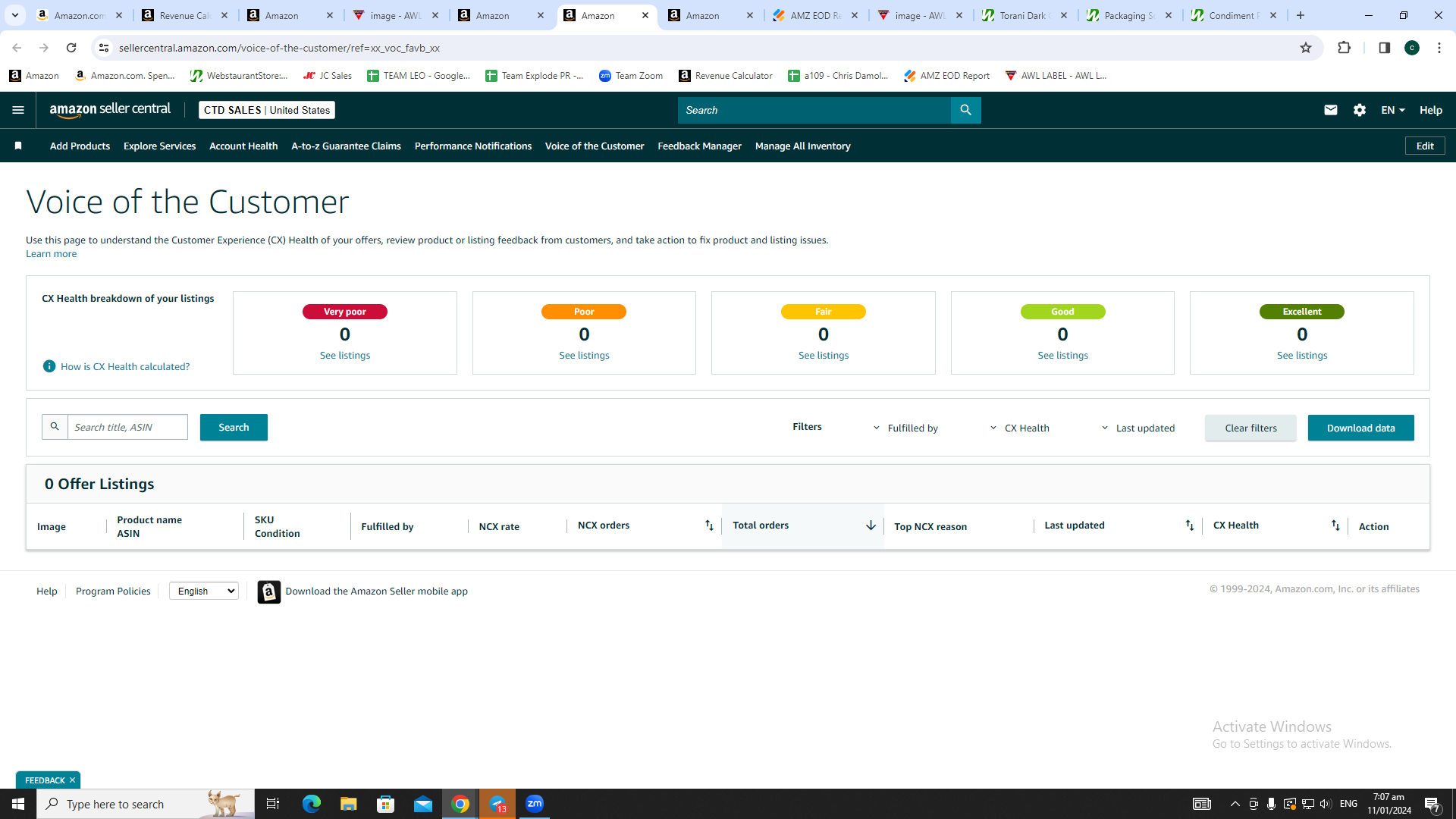Screen dimensions: 1456x819
Task: Open the settings gear icon
Action: (1359, 110)
